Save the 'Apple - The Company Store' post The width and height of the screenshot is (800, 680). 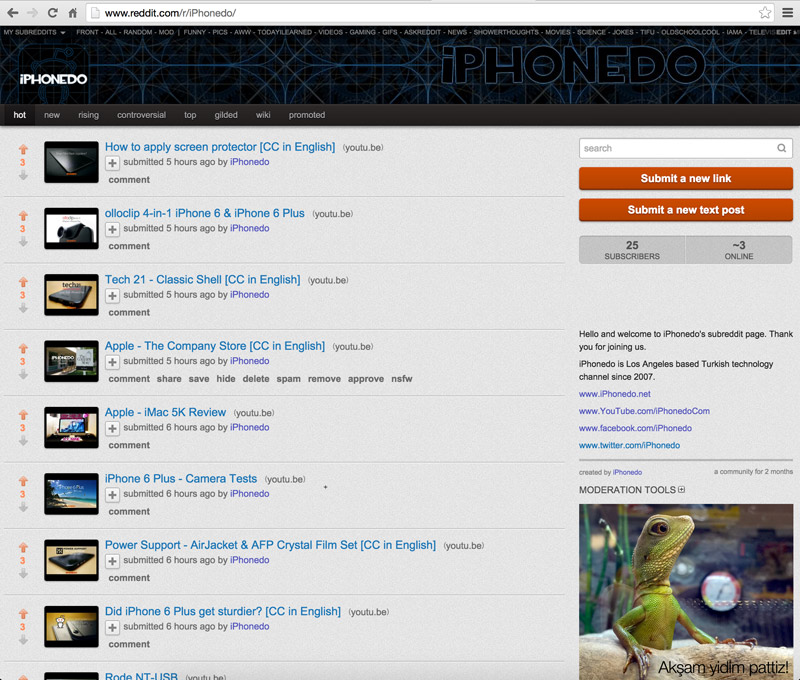coord(198,379)
